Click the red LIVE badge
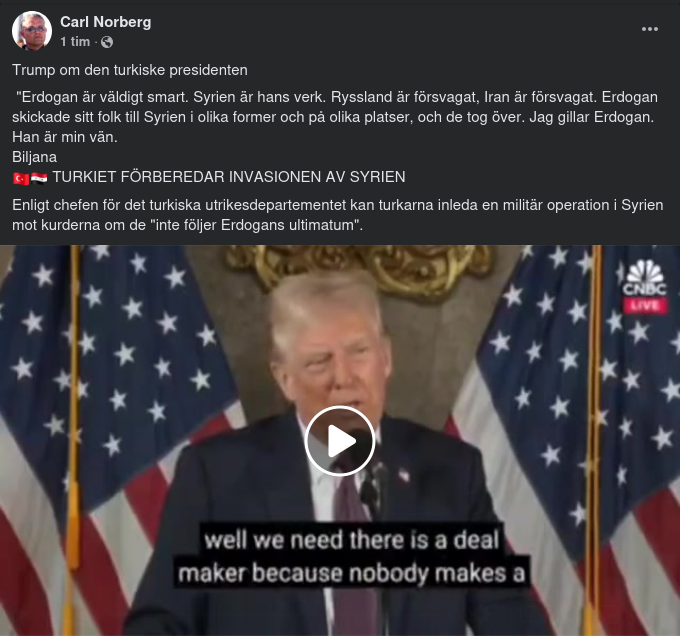This screenshot has height=636, width=680. click(x=645, y=305)
